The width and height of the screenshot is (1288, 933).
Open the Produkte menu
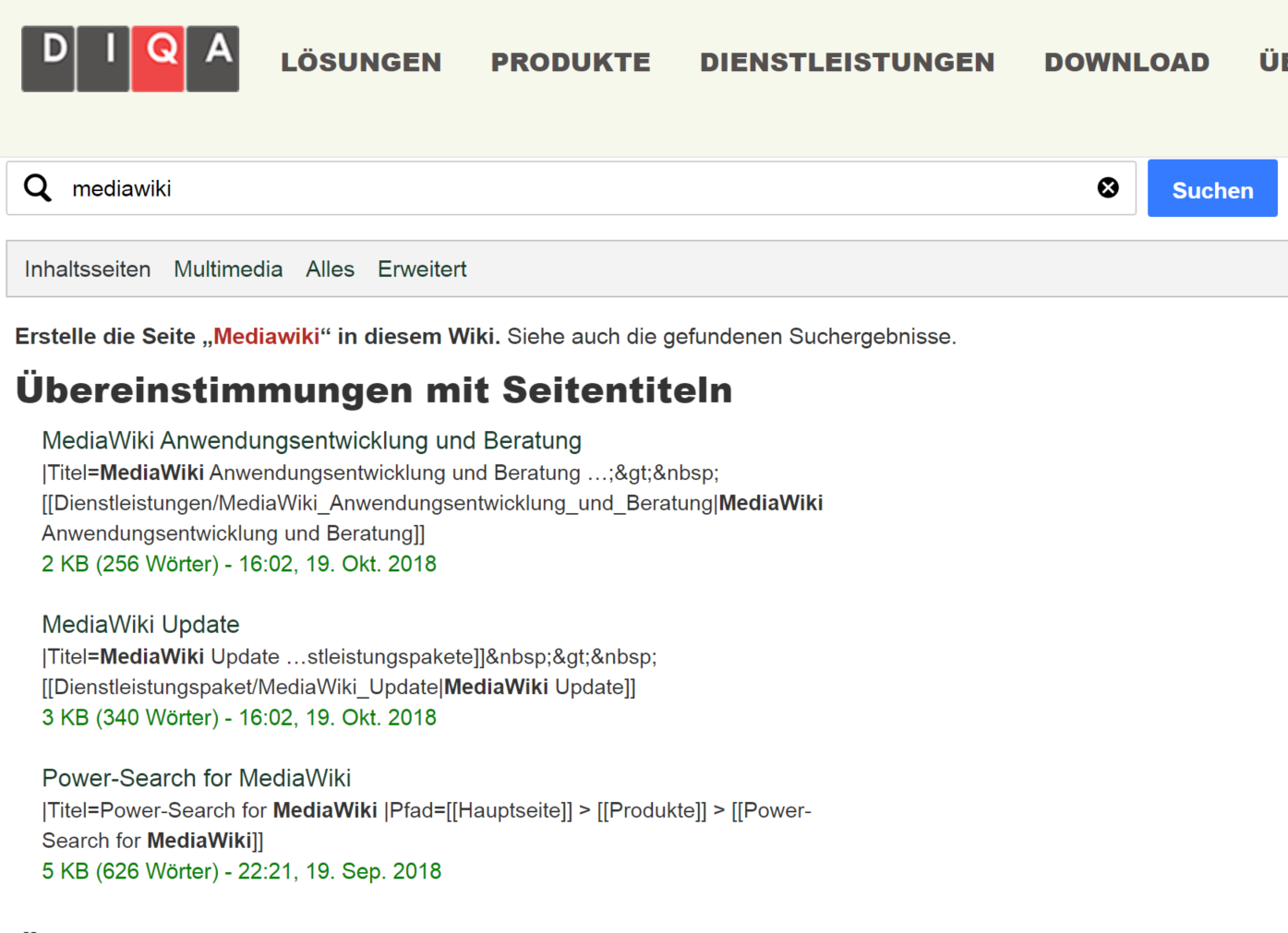571,63
